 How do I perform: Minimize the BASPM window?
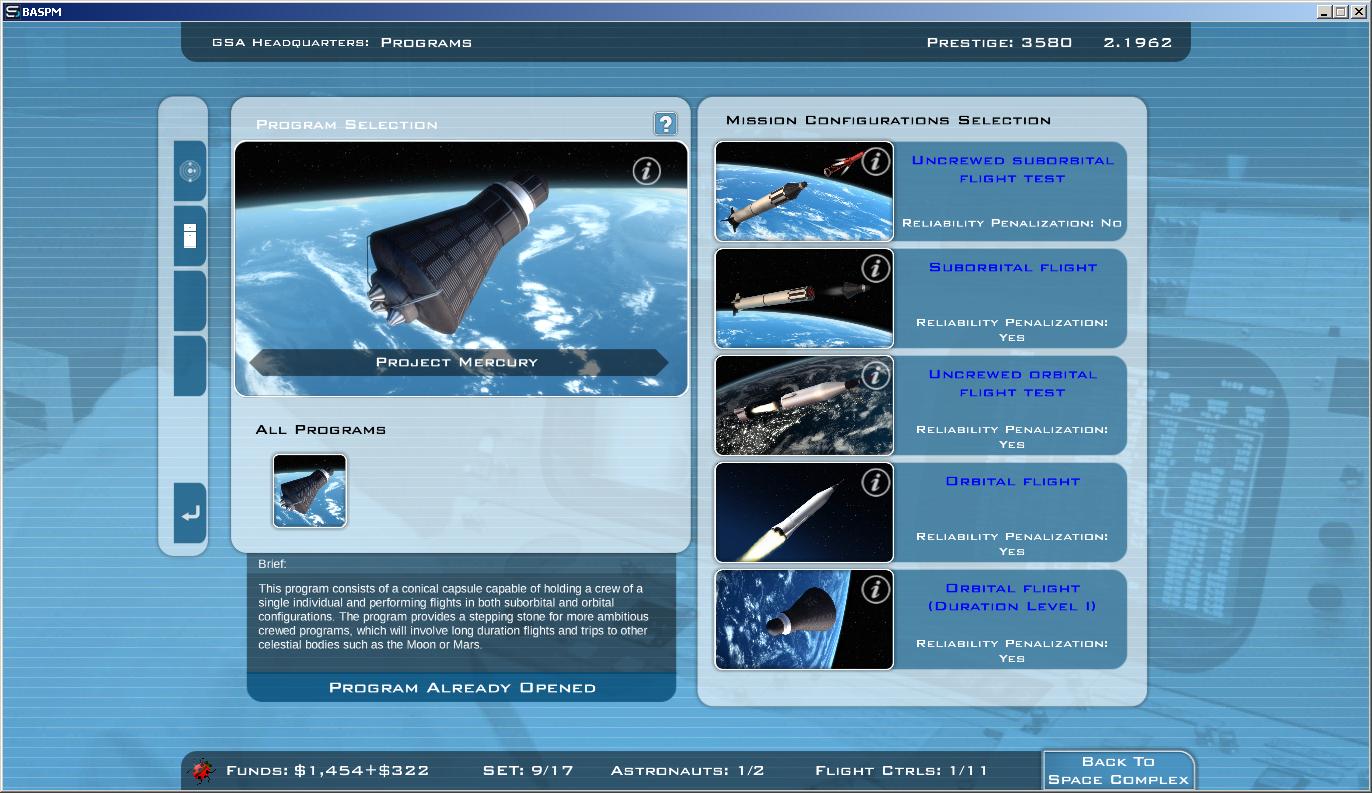click(x=1324, y=12)
